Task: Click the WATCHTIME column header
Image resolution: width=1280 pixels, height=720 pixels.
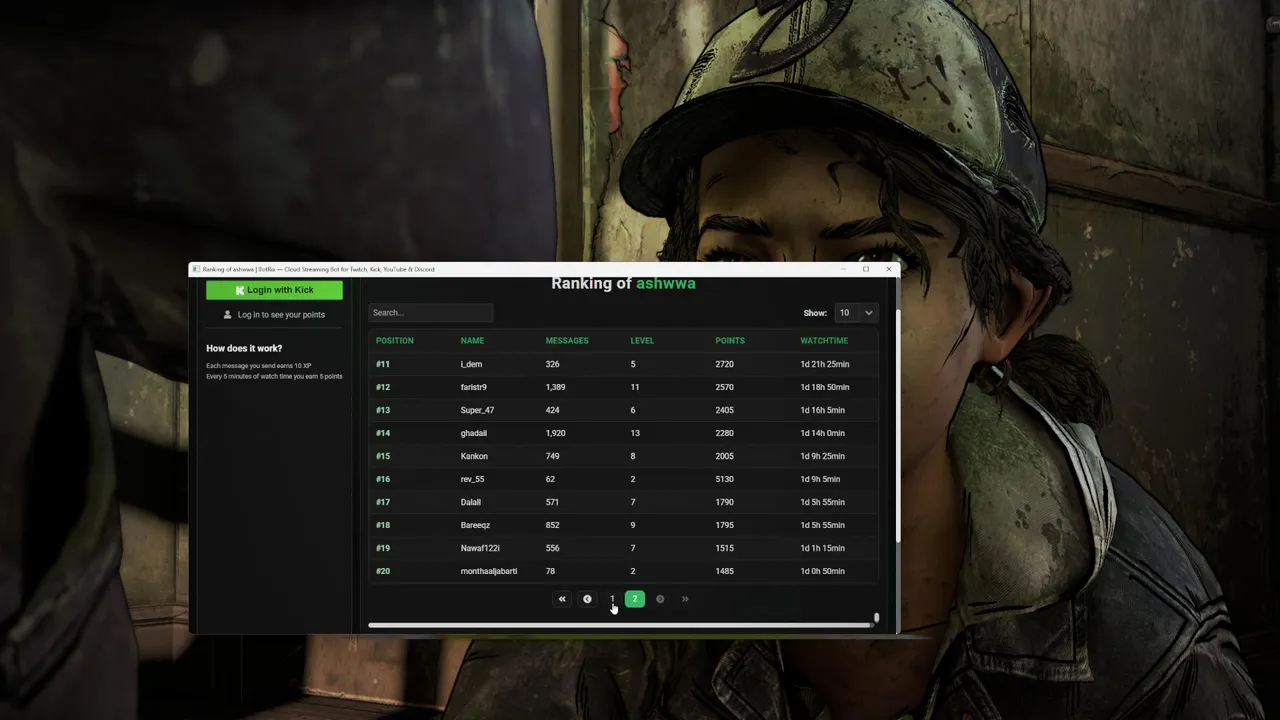Action: tap(824, 341)
